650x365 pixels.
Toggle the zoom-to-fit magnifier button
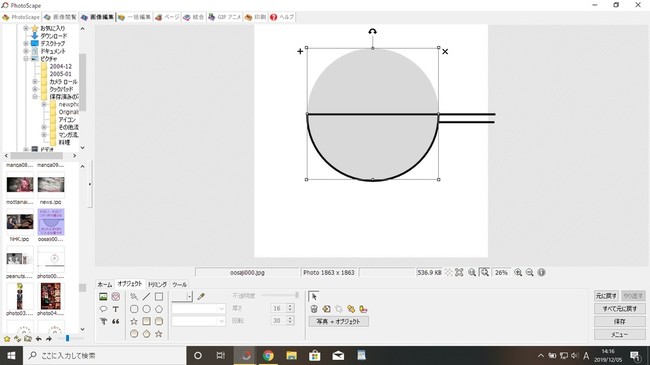click(x=484, y=273)
